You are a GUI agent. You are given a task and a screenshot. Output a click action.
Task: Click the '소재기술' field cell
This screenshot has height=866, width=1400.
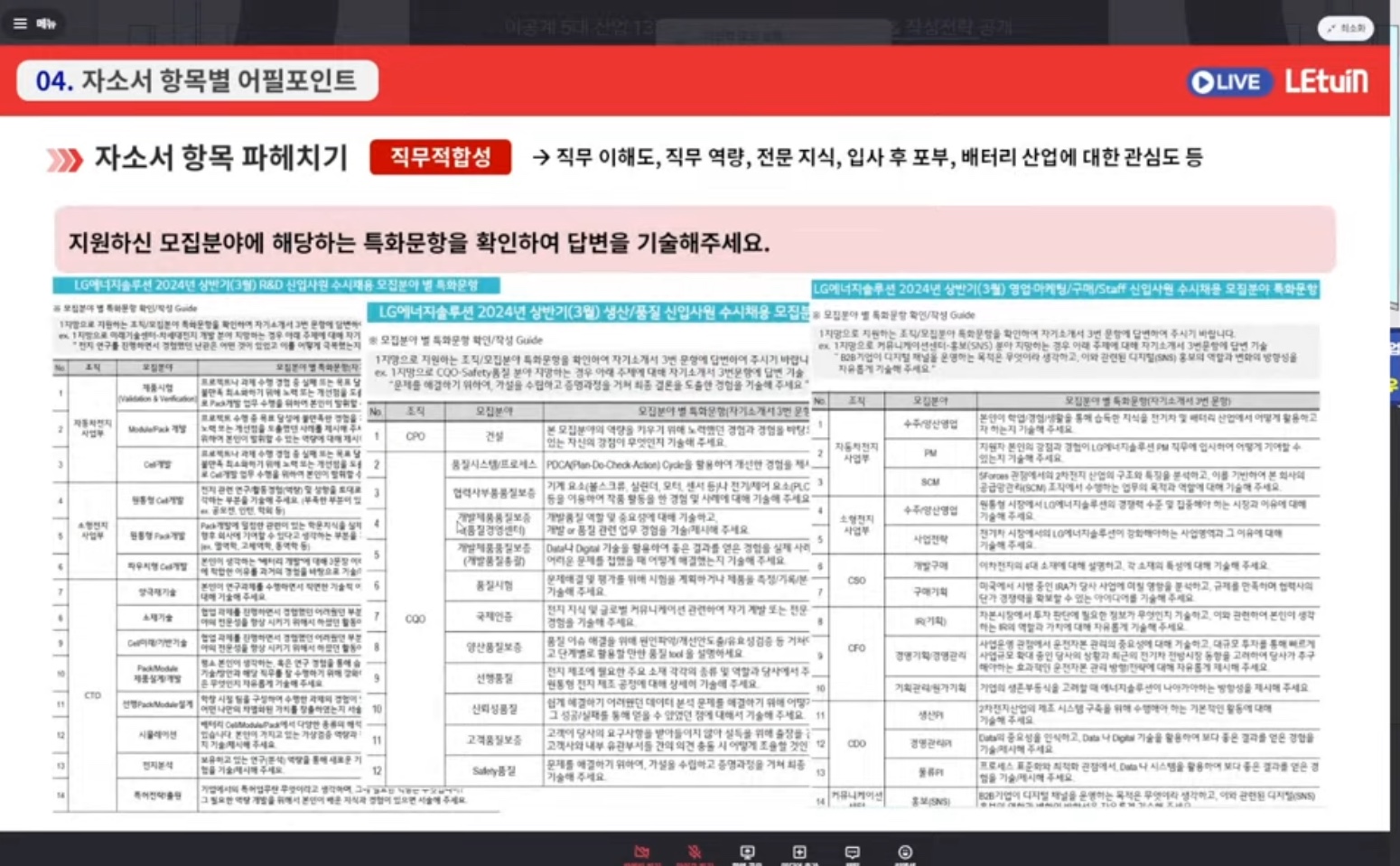[x=157, y=618]
